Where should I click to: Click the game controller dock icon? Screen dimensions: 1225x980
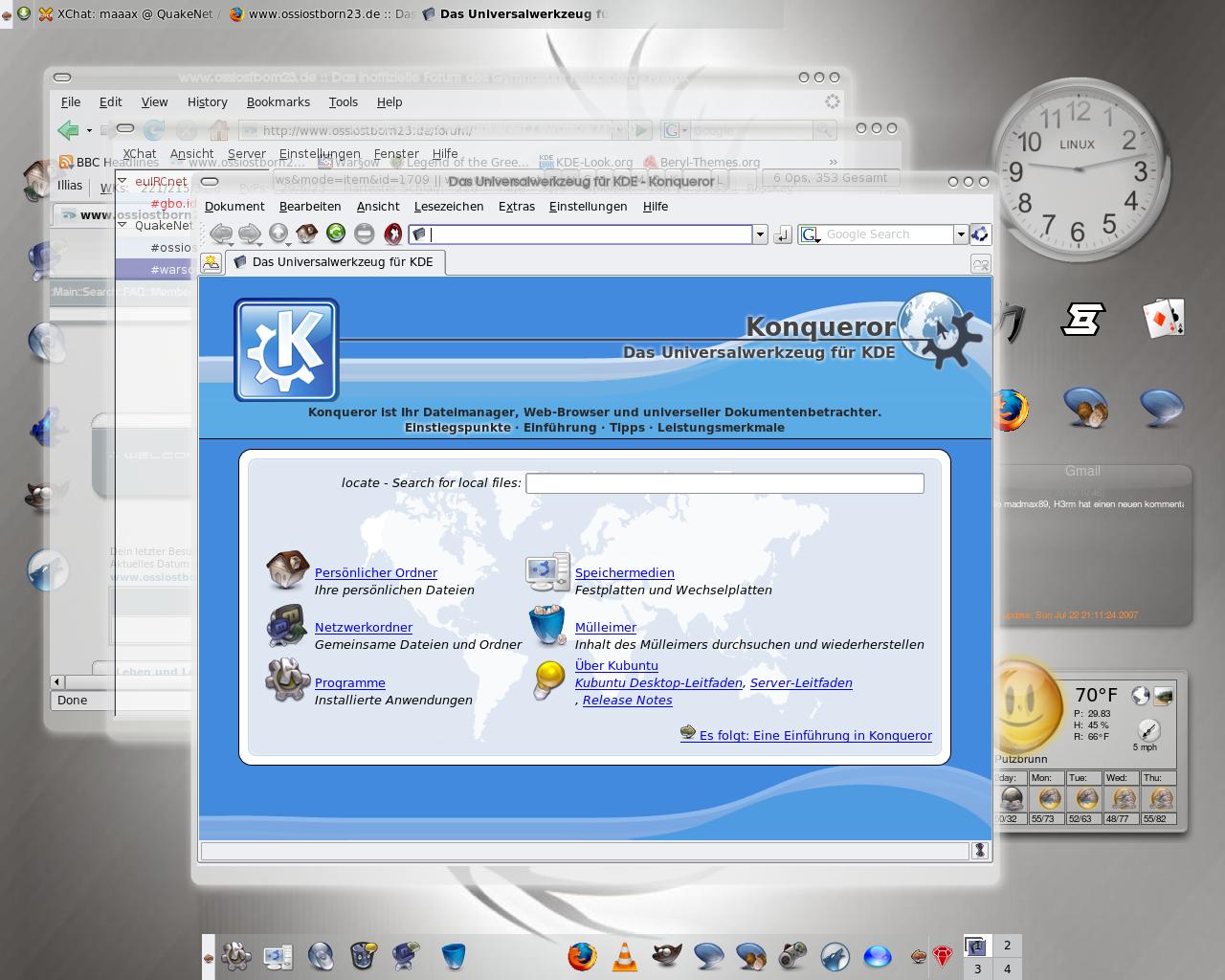(x=792, y=955)
